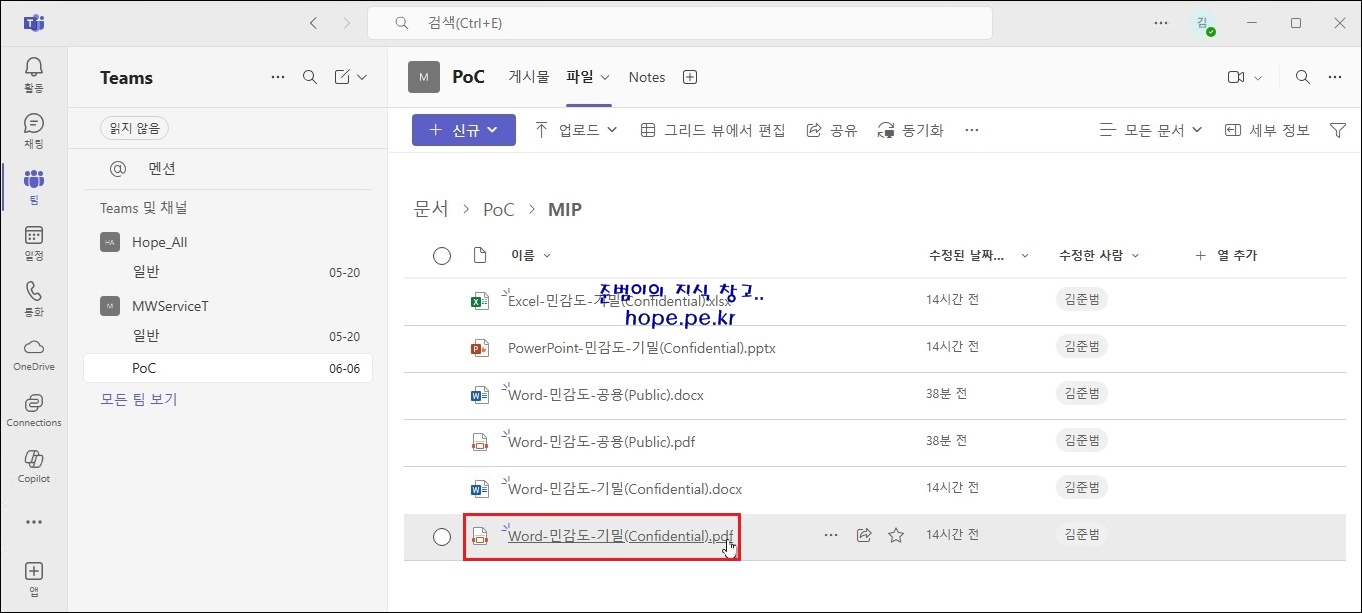Image resolution: width=1362 pixels, height=613 pixels.
Task: Open the See all teams link
Action: (x=139, y=399)
